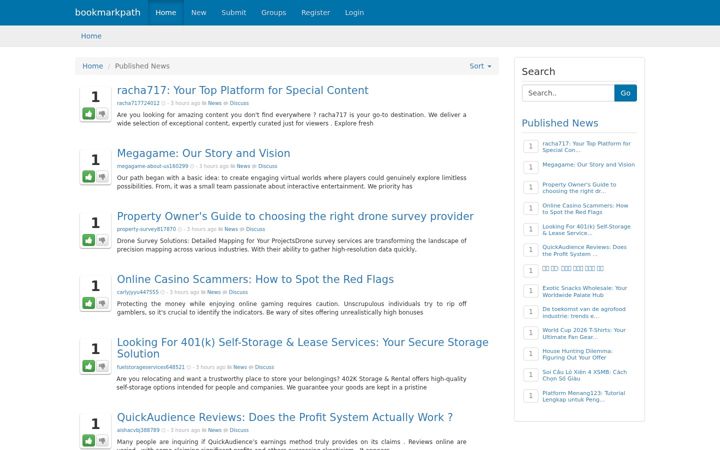Click Discuss link under Property Owner's post

[x=255, y=229]
